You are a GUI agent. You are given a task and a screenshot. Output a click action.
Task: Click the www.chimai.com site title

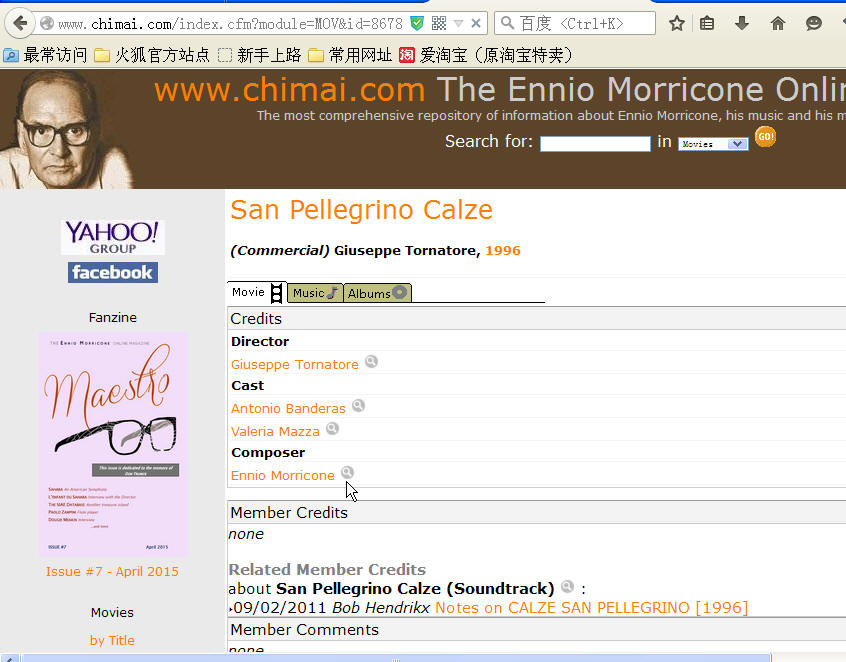point(290,90)
